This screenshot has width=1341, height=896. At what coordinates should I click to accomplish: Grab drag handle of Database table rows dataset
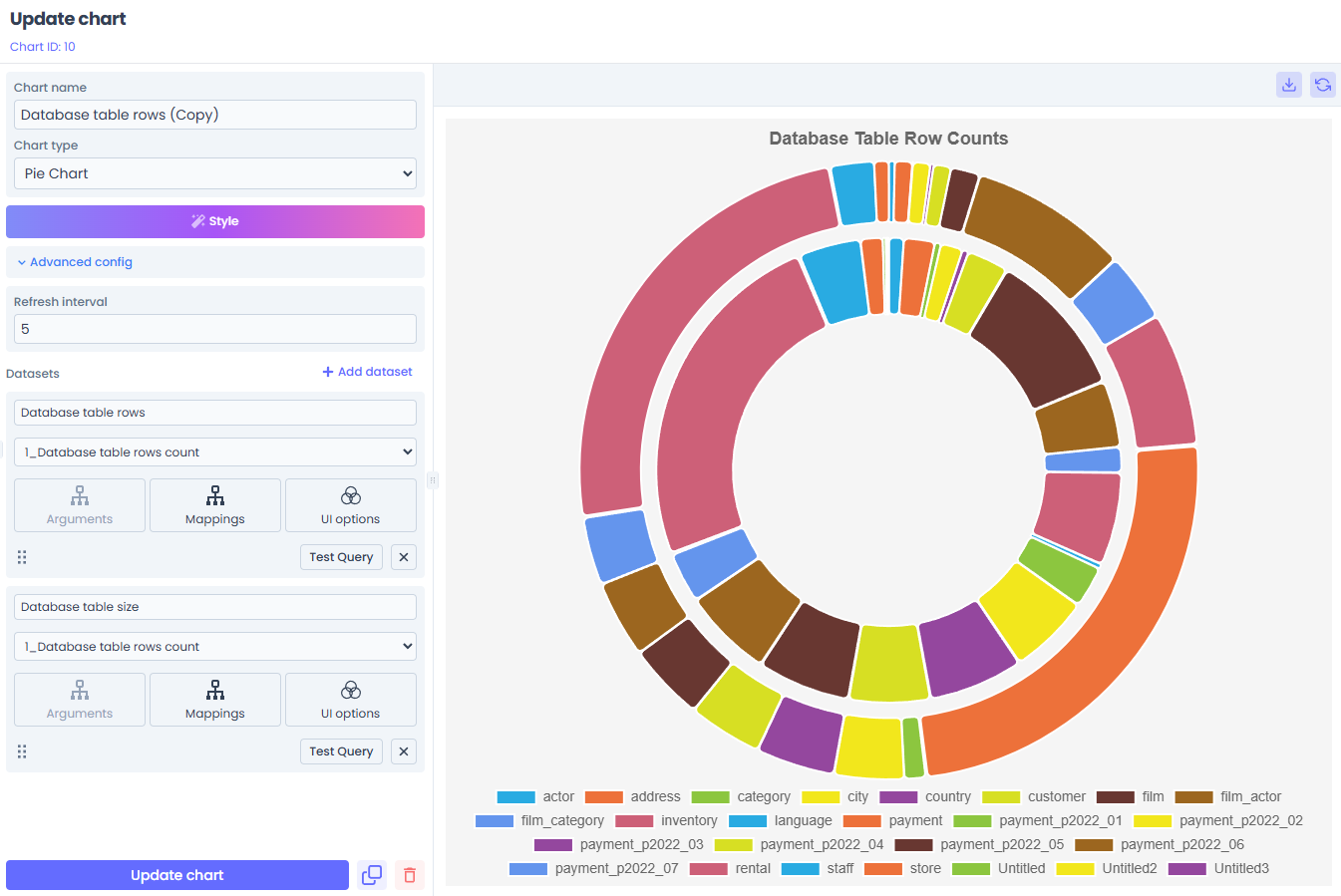[22, 557]
